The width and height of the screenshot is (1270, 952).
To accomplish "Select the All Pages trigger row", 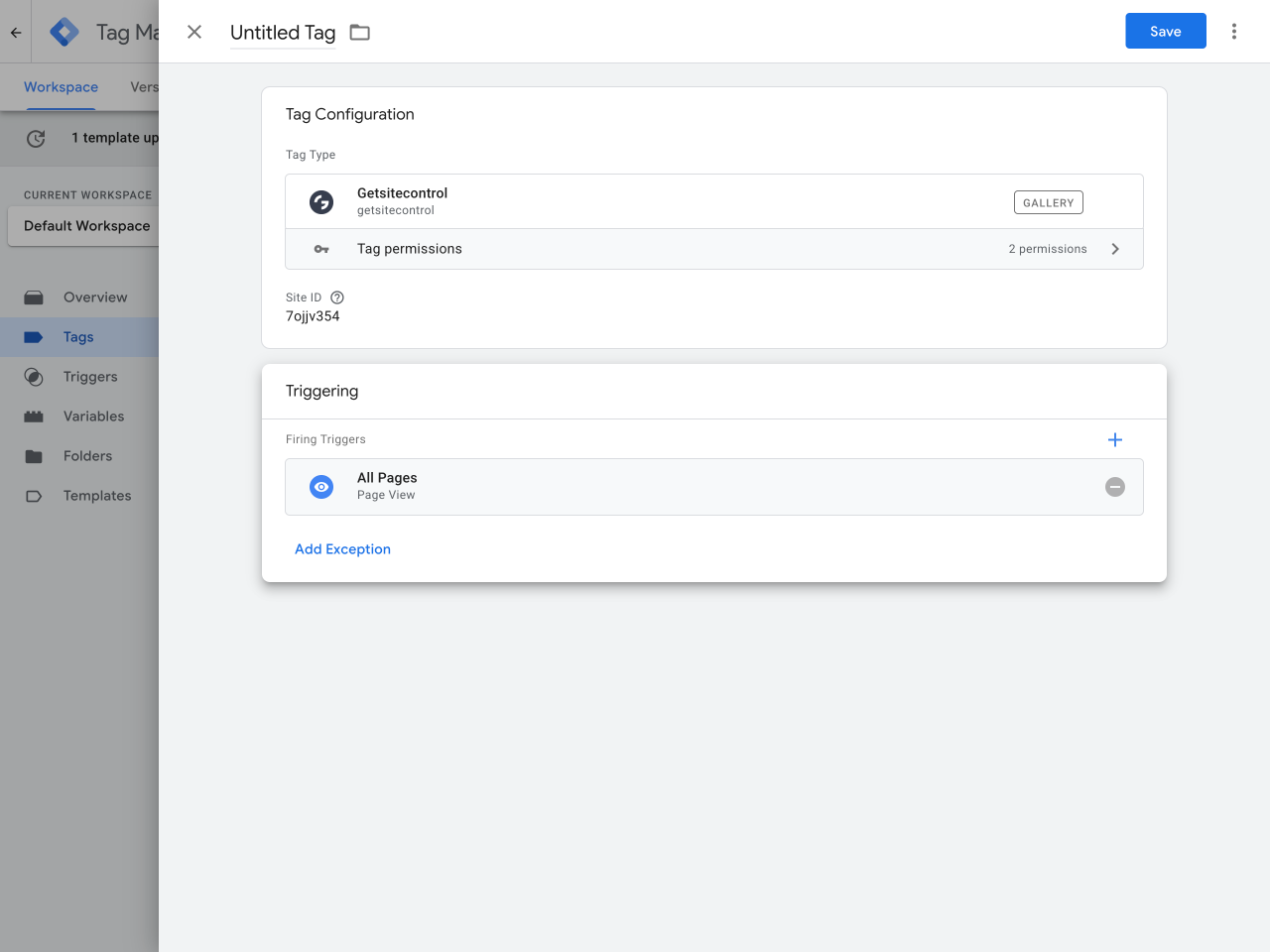I will [x=695, y=487].
